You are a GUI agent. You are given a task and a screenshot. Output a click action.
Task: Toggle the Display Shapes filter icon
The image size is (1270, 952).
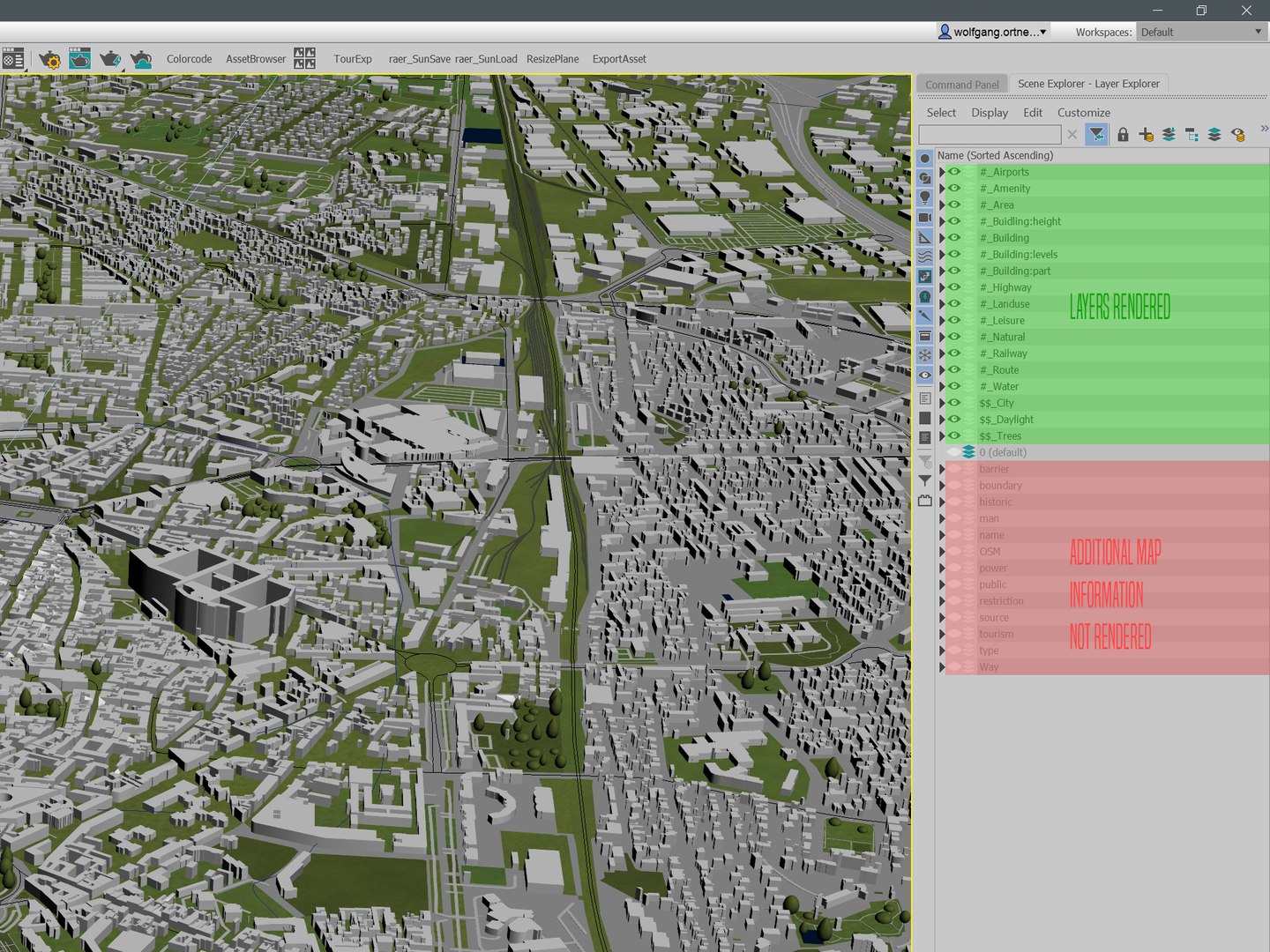click(x=924, y=178)
